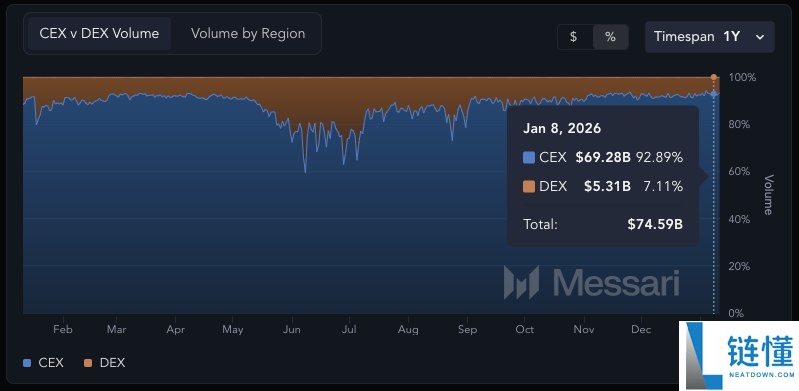Click the Nov x-axis label
Image resolution: width=799 pixels, height=391 pixels.
point(583,330)
